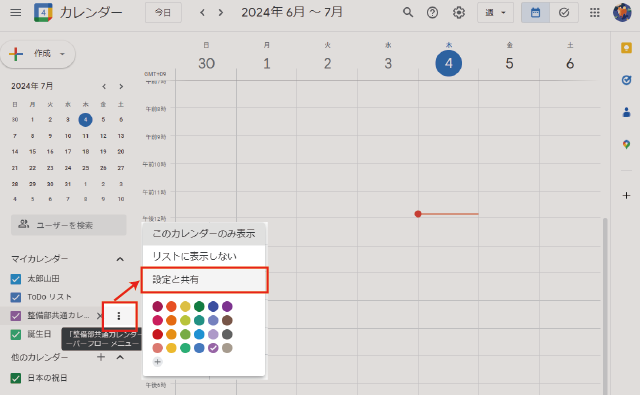Select date 27 in mini calendar

pos(121,168)
